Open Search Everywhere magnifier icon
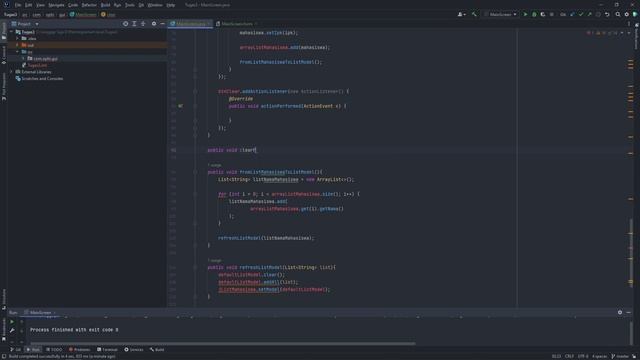640x360 pixels. 618,14
